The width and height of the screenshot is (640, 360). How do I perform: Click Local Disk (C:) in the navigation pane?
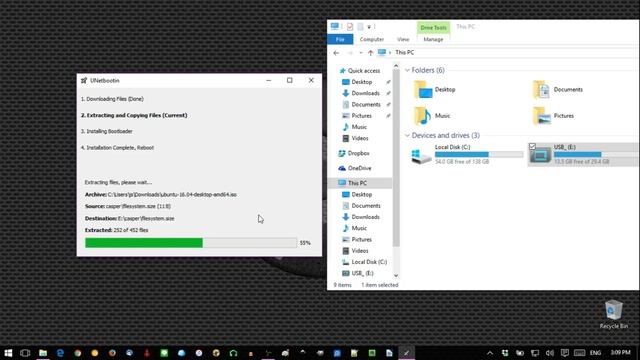coord(364,262)
